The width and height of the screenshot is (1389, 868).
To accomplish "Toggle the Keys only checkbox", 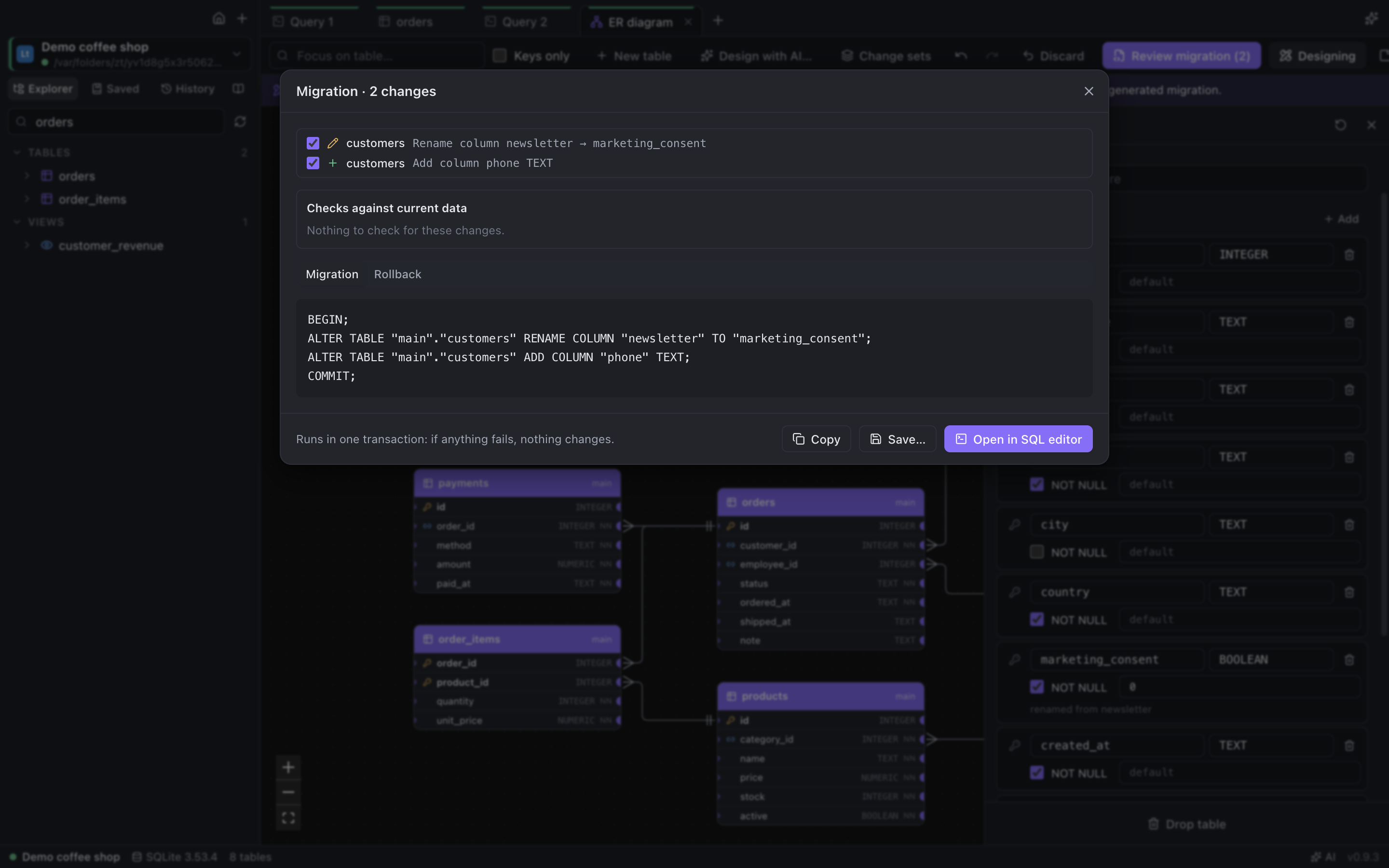I will [499, 55].
